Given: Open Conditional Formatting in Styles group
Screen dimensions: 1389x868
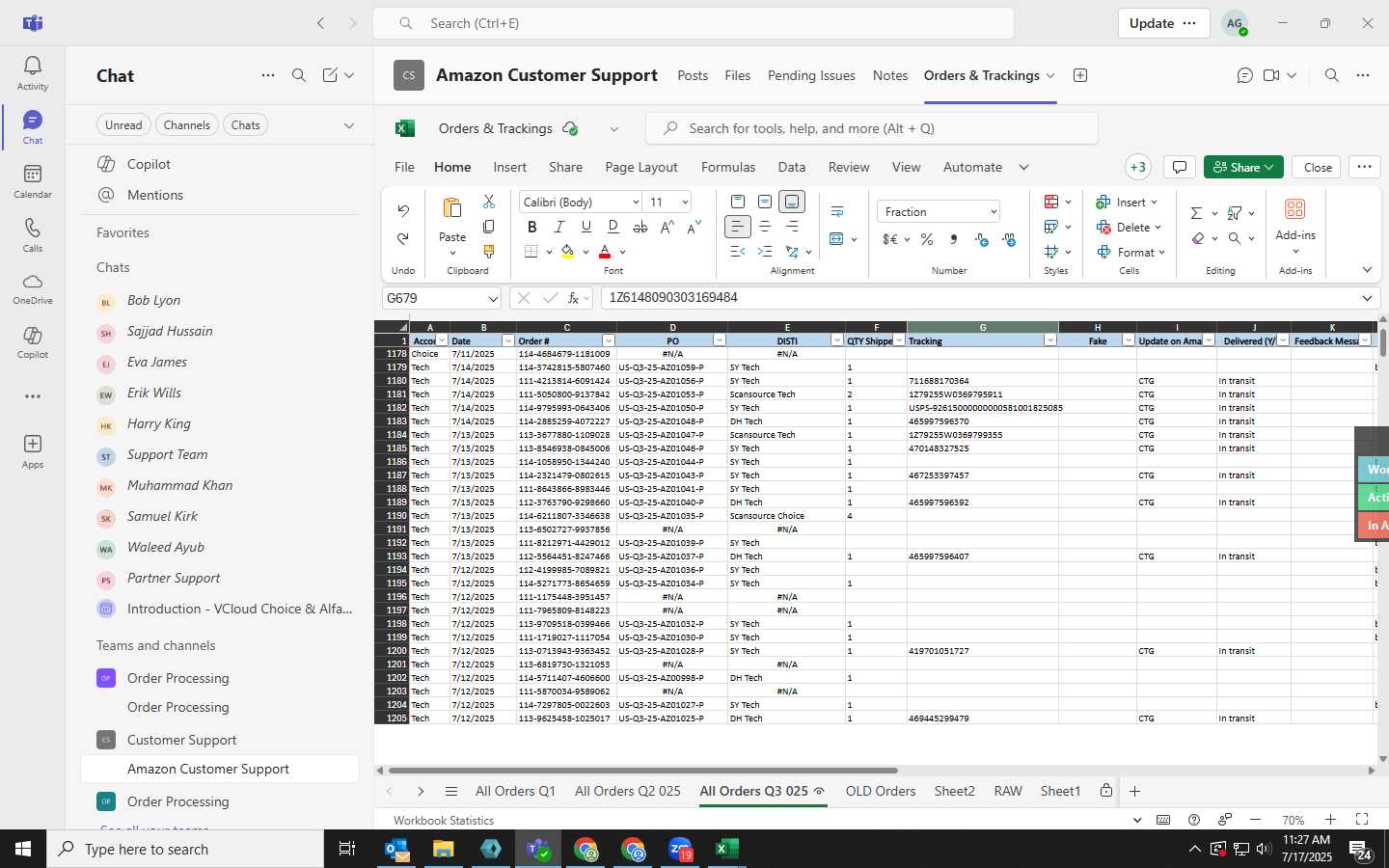Looking at the screenshot, I should pos(1051,202).
